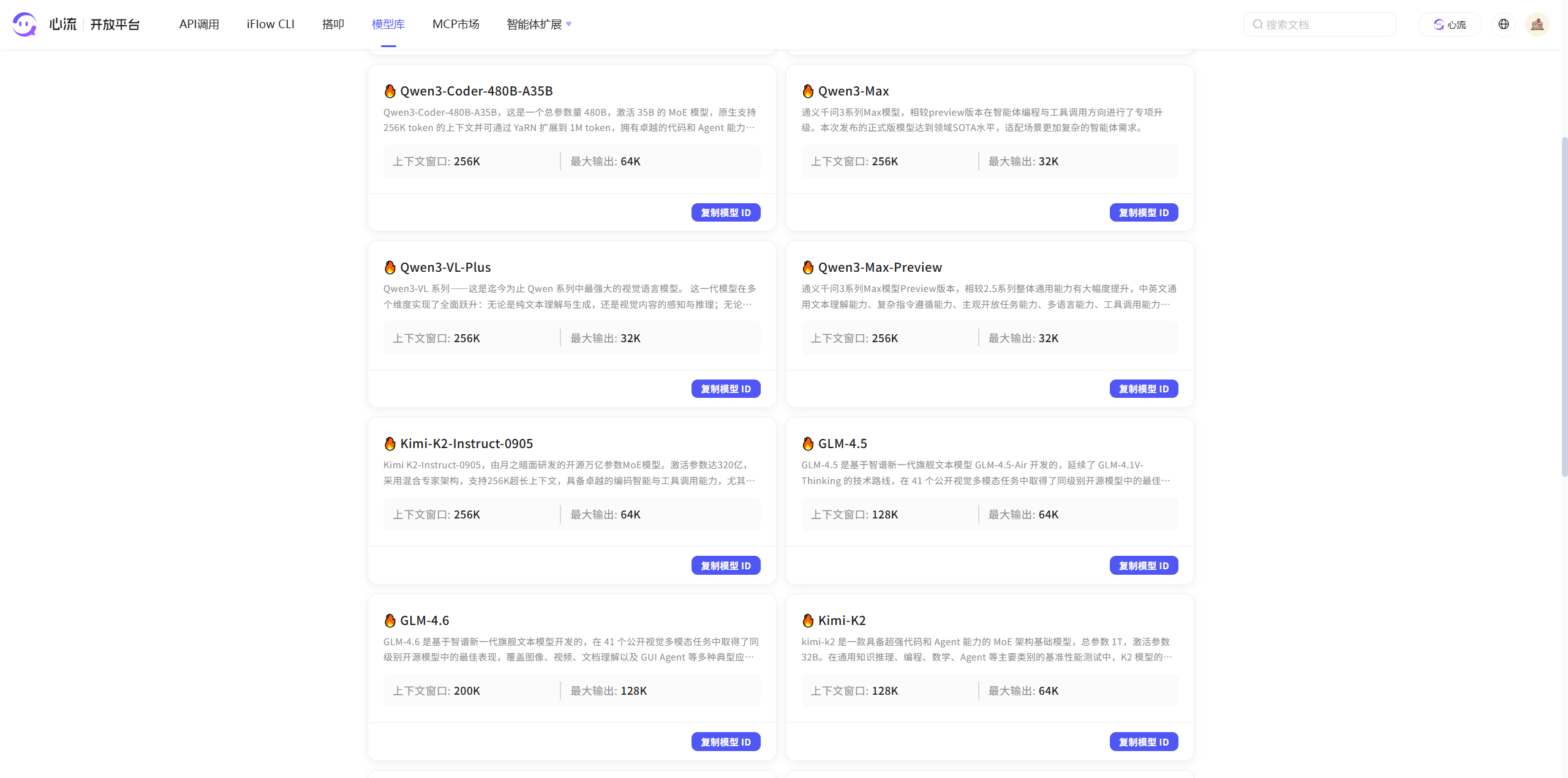
Task: Copy model ID for GLM-4.6
Action: pos(725,741)
